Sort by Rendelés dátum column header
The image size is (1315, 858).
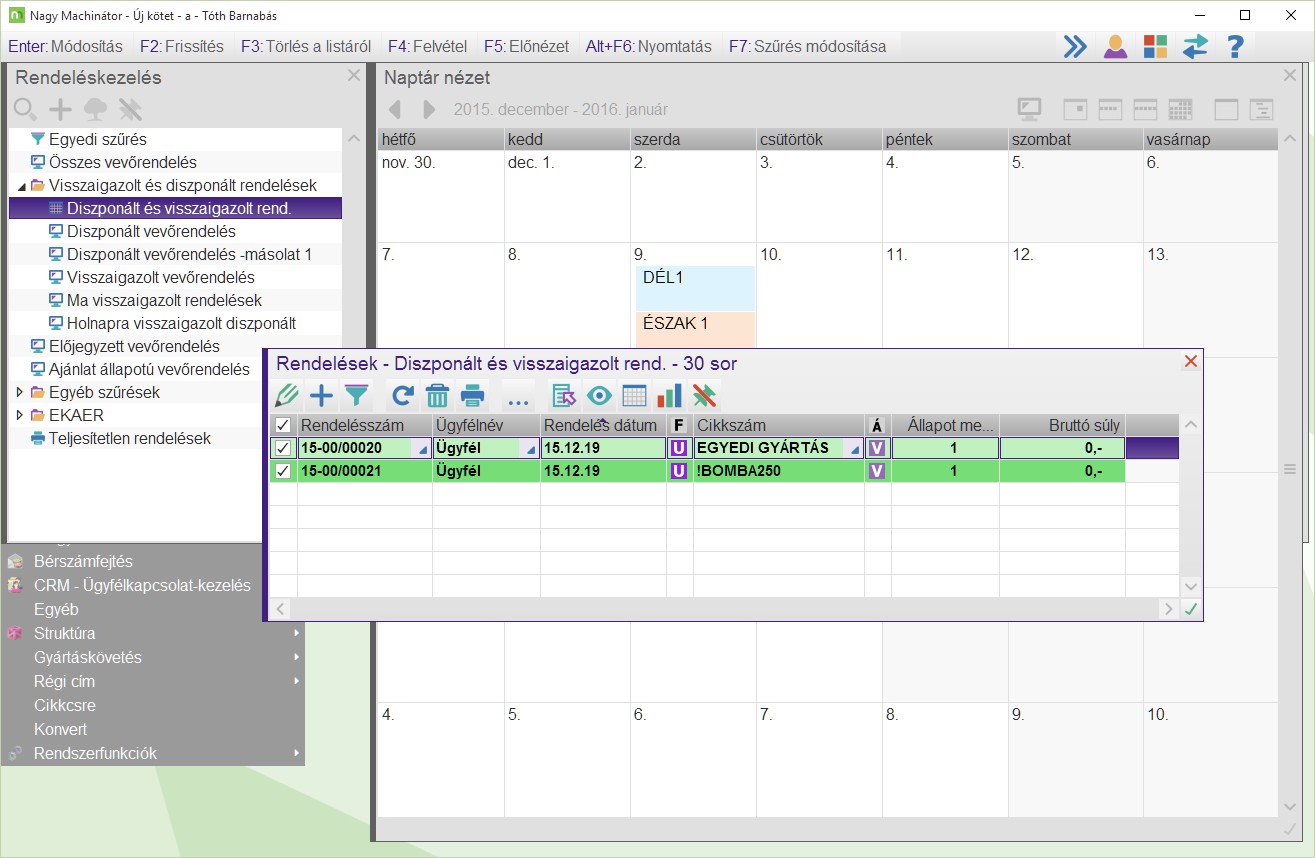pos(603,426)
